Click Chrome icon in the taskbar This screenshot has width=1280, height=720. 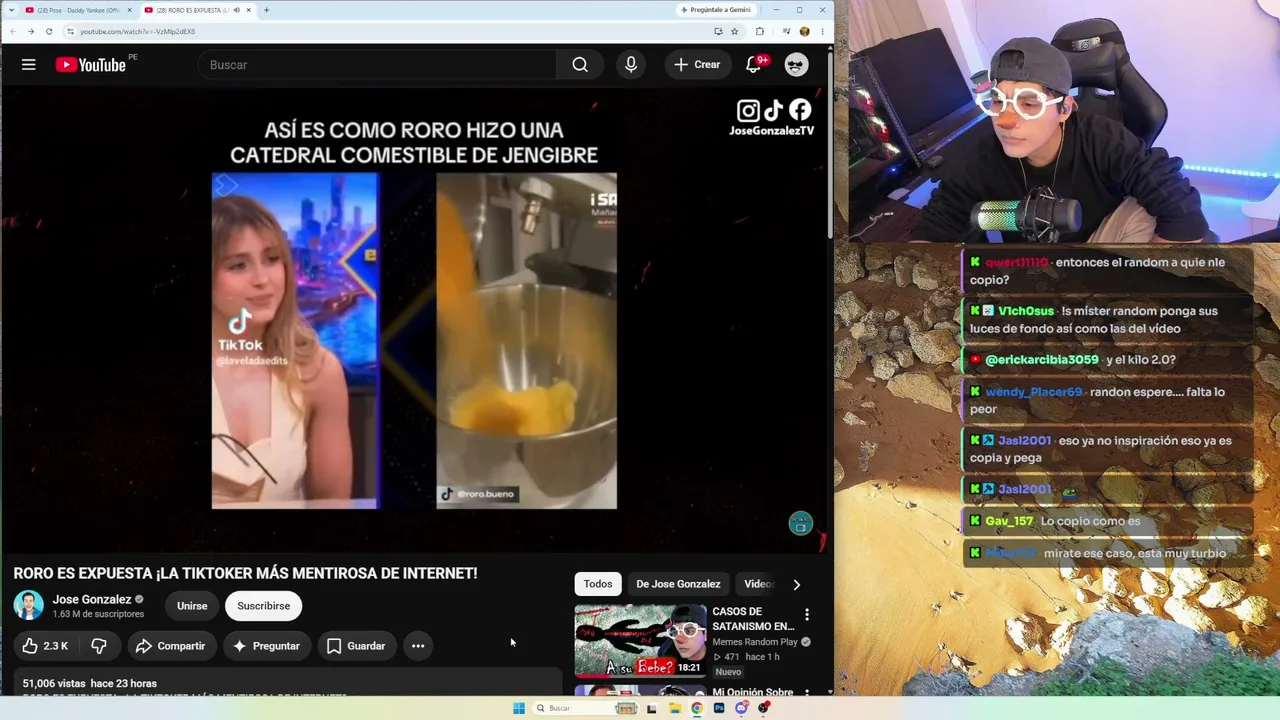[697, 708]
